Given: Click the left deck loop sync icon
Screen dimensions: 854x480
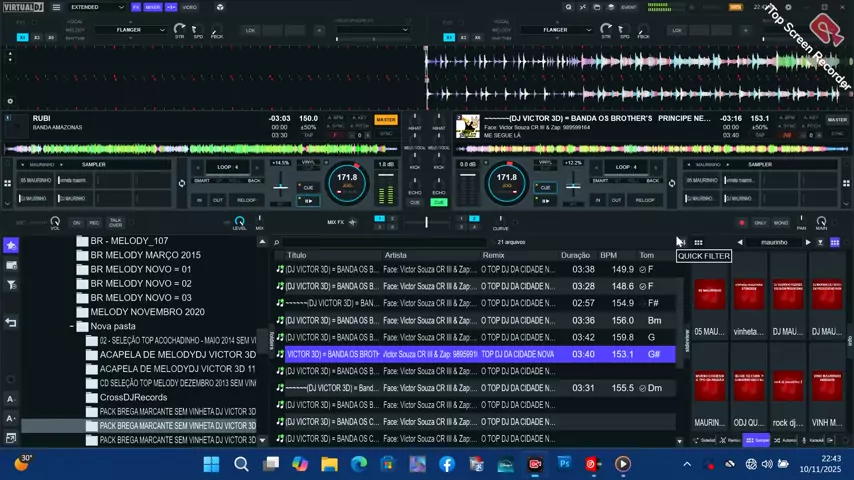Looking at the screenshot, I should (182, 184).
